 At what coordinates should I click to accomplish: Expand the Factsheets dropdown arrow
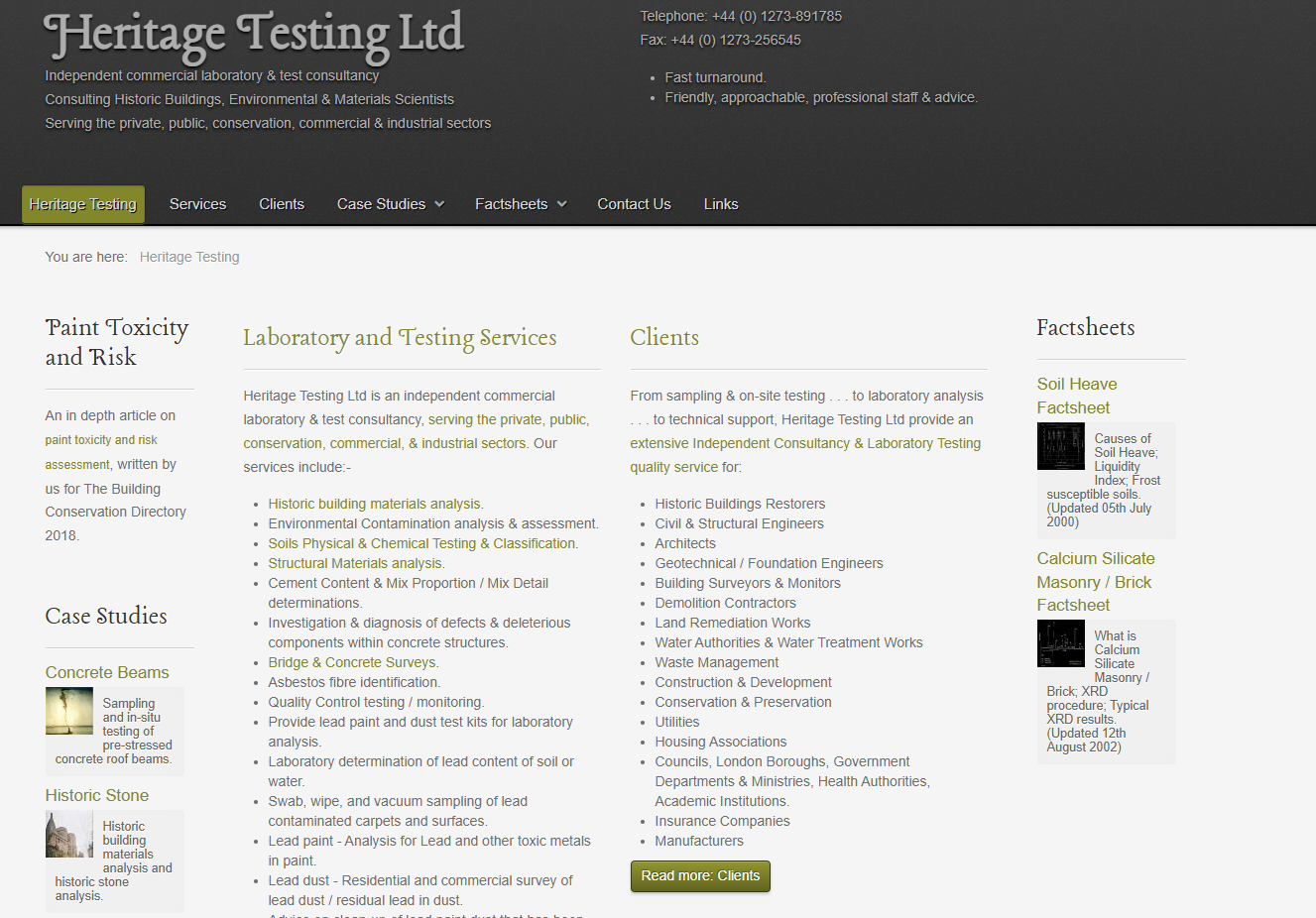[x=562, y=204]
